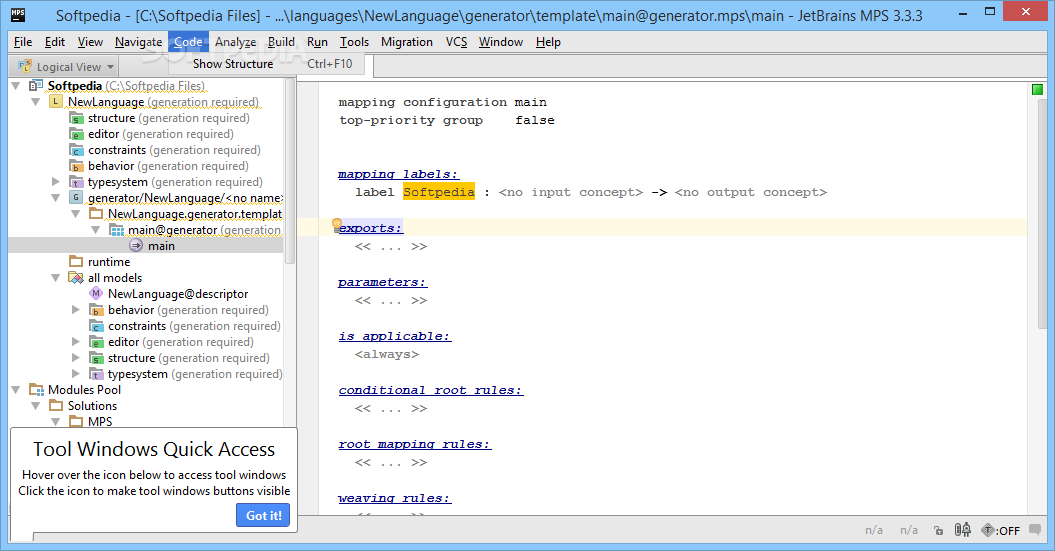Viewport: 1055px width, 551px height.
Task: Click the is applicable: section link
Action: pyautogui.click(x=395, y=336)
